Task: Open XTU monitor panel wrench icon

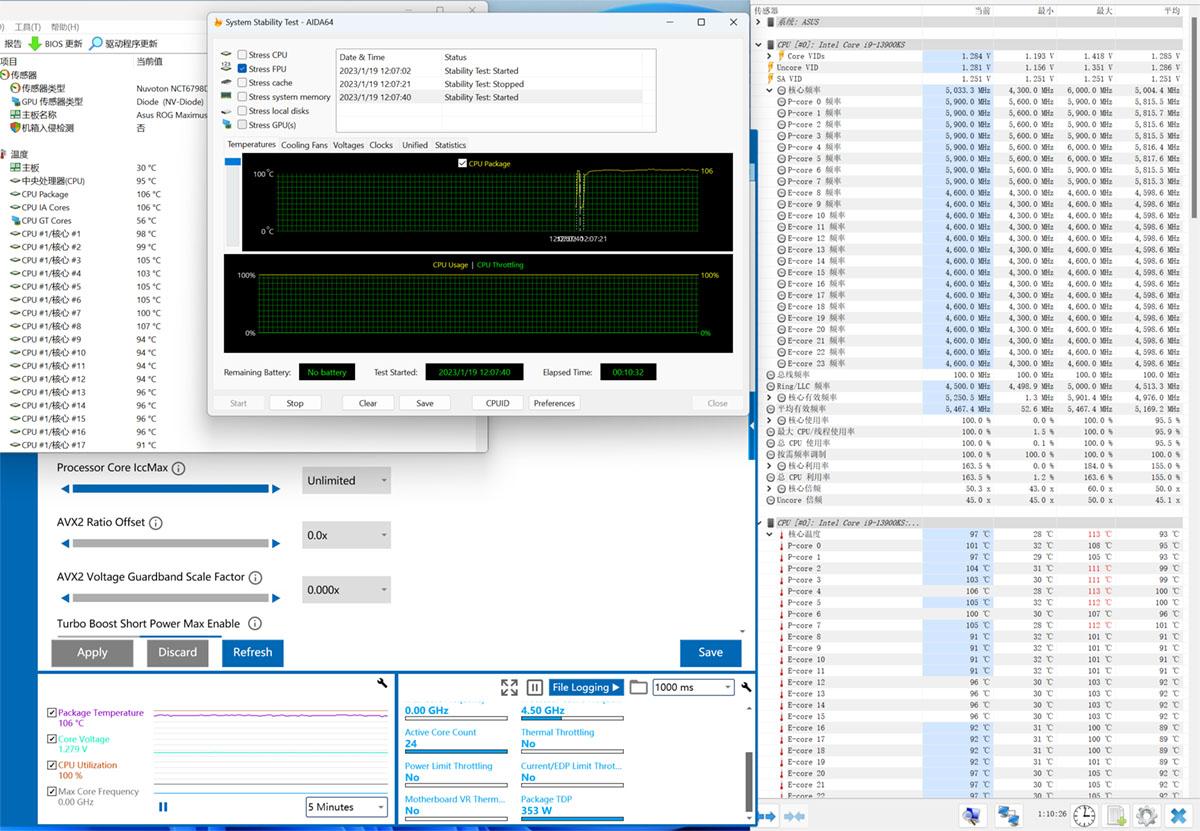Action: pos(746,687)
